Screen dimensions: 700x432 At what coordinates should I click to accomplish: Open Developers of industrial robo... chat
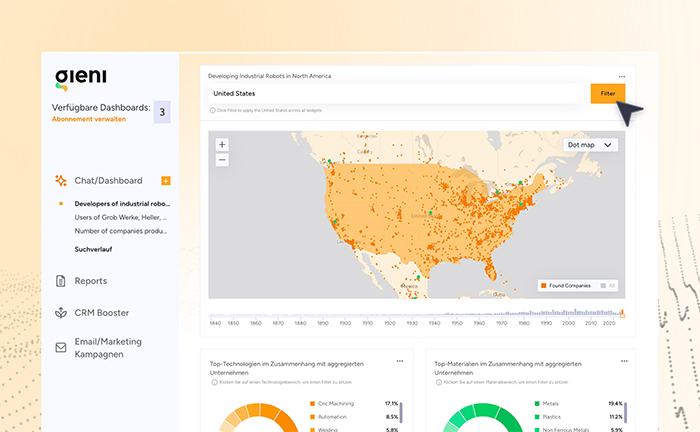122,204
